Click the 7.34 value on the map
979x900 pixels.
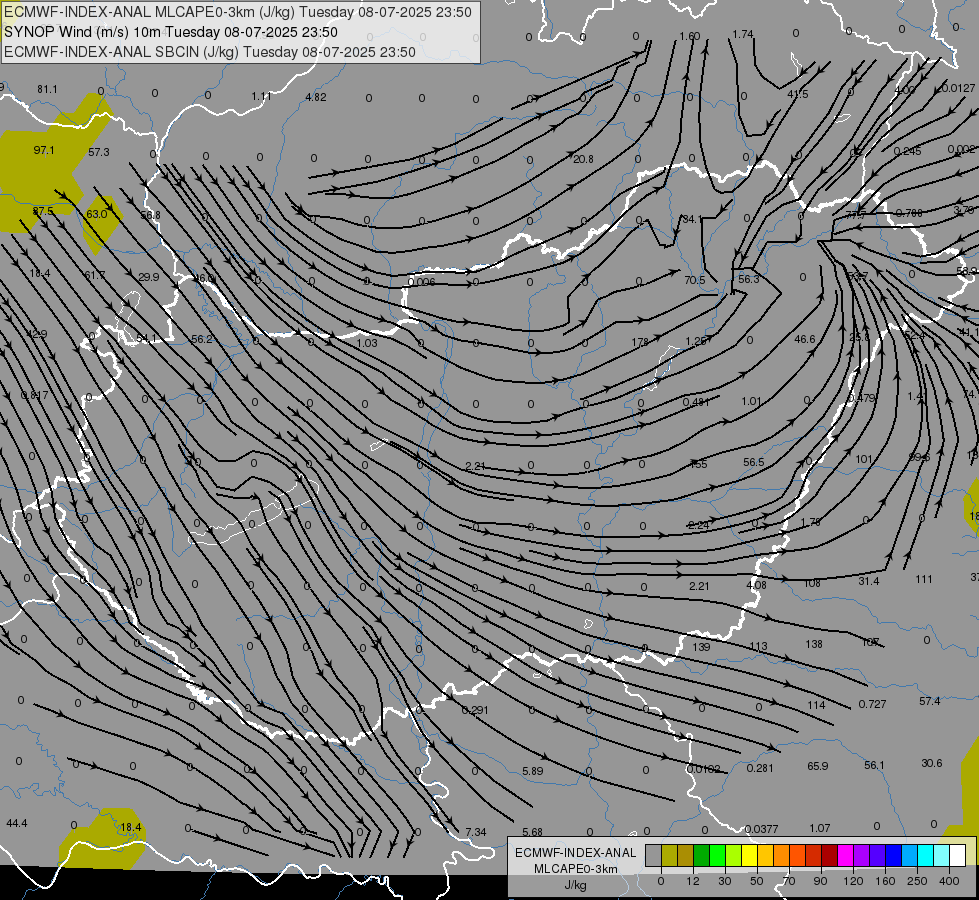(476, 832)
